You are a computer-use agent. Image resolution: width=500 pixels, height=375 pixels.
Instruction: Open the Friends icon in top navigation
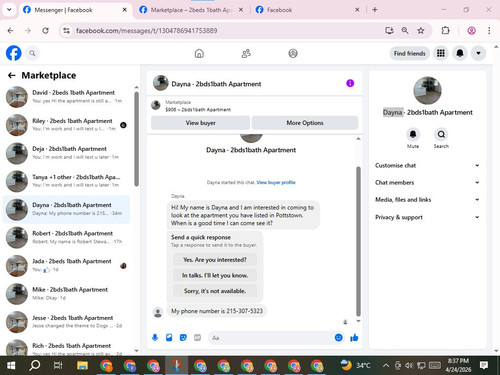(246, 53)
